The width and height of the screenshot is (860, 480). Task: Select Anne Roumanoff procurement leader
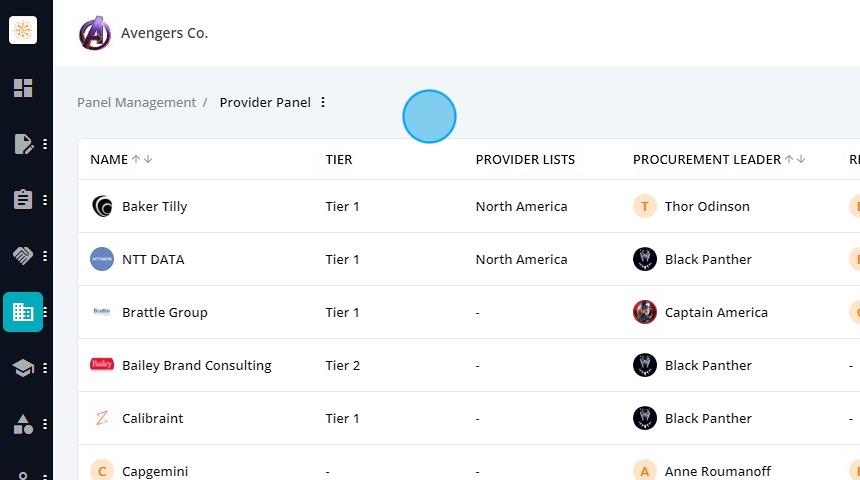pyautogui.click(x=718, y=471)
